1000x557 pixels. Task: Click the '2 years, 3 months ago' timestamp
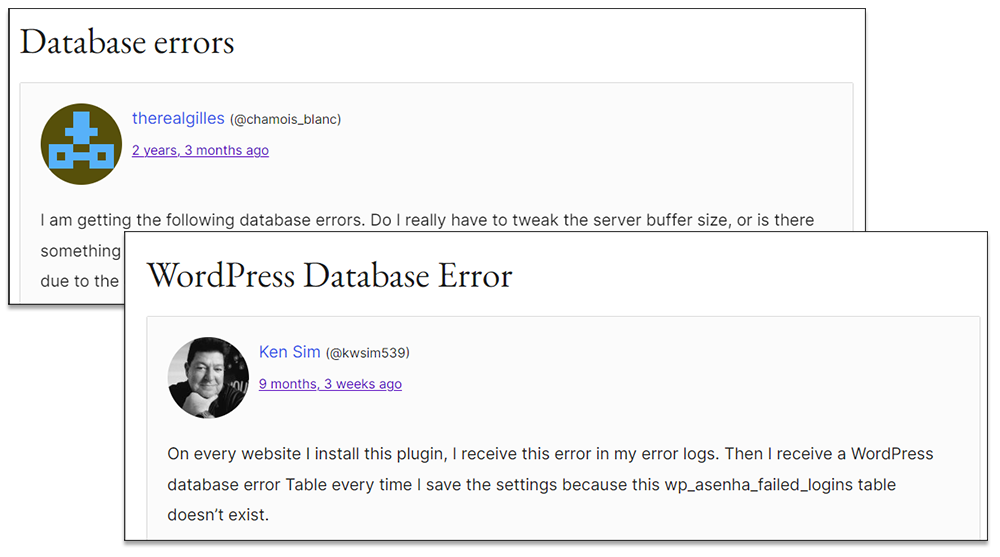coord(200,151)
